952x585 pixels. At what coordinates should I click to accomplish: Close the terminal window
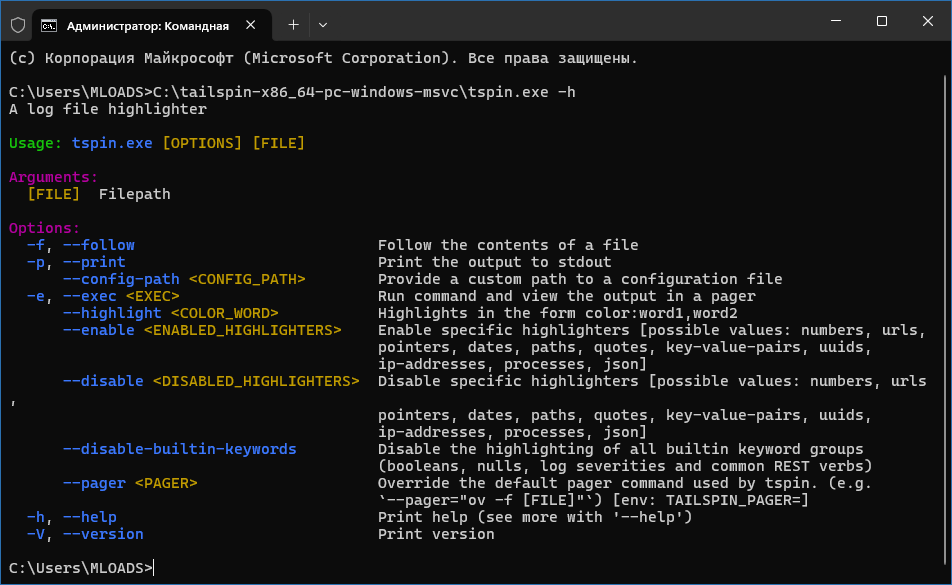927,22
